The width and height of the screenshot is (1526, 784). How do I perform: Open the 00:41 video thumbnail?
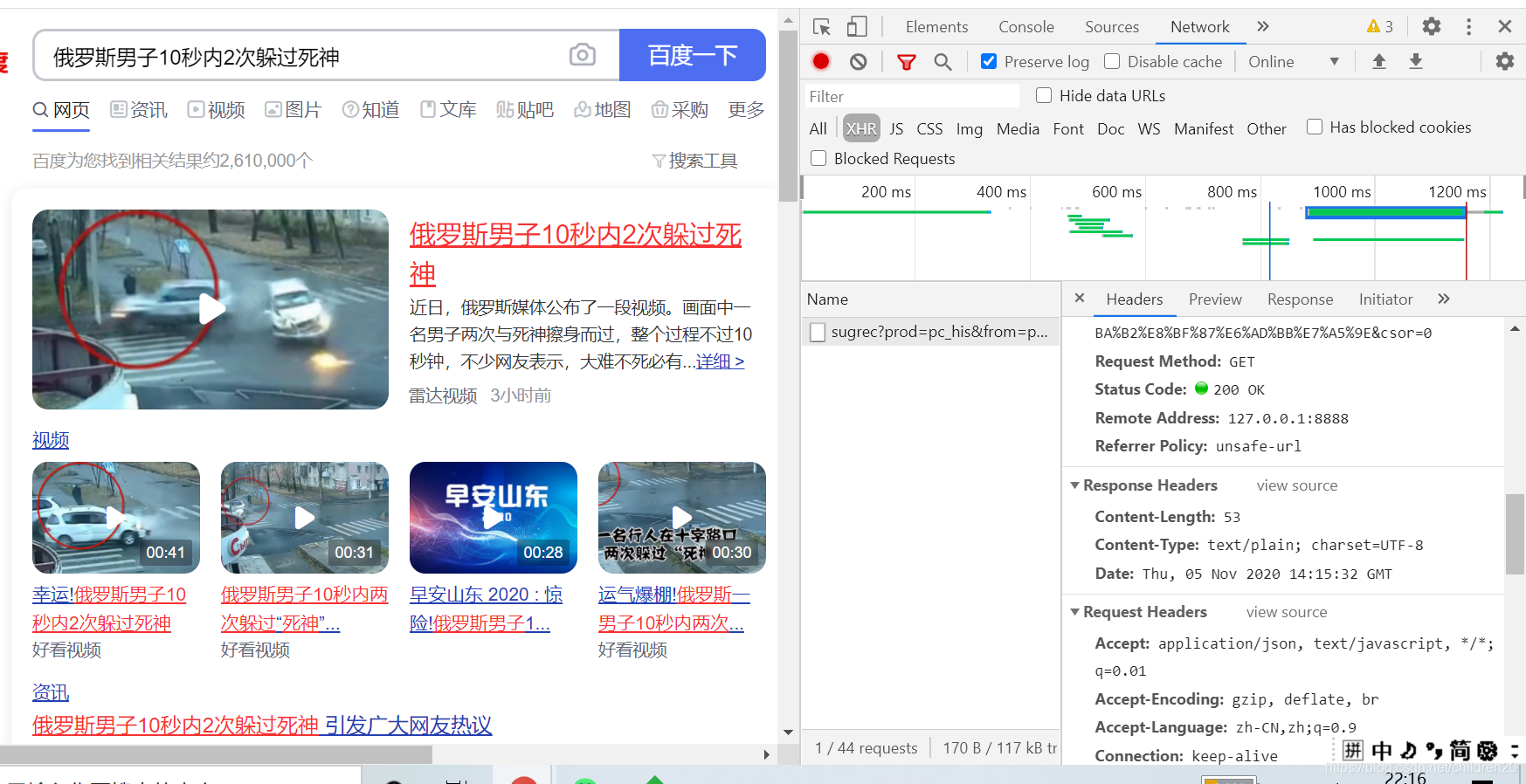point(116,518)
